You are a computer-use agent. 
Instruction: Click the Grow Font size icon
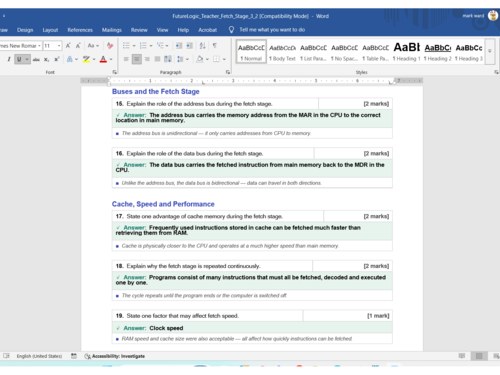68,46
